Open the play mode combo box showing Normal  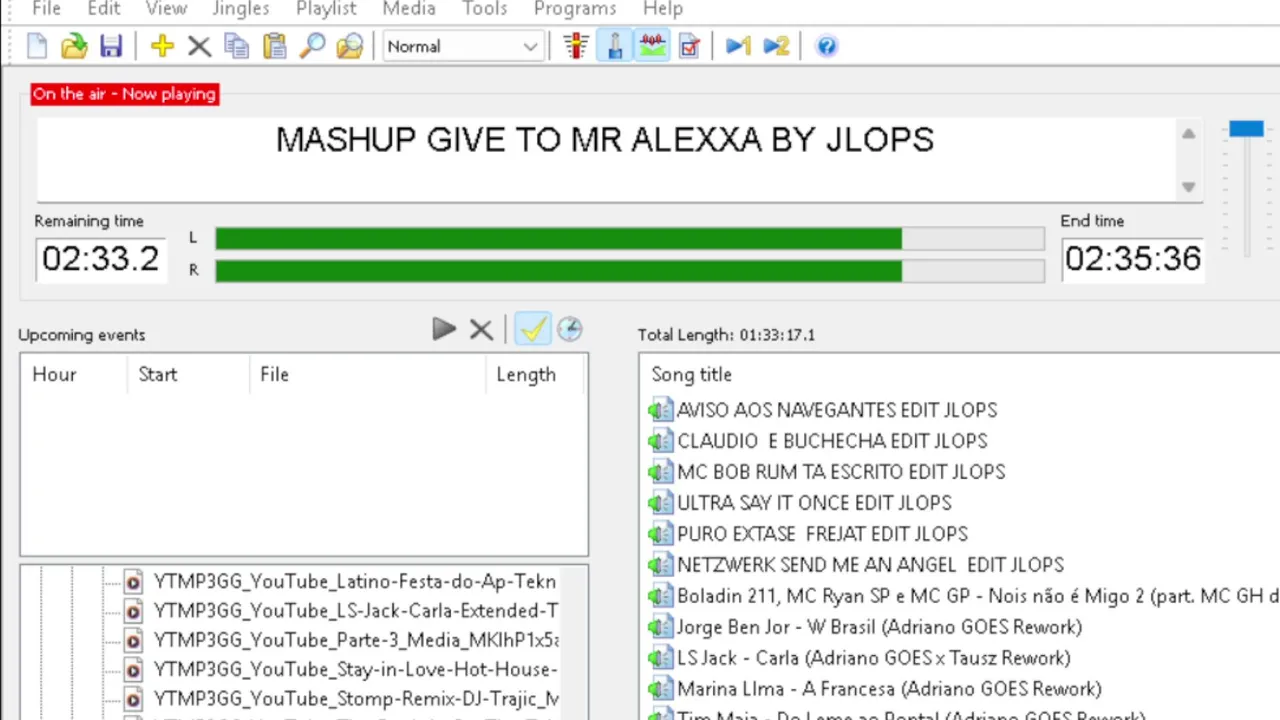pyautogui.click(x=462, y=46)
